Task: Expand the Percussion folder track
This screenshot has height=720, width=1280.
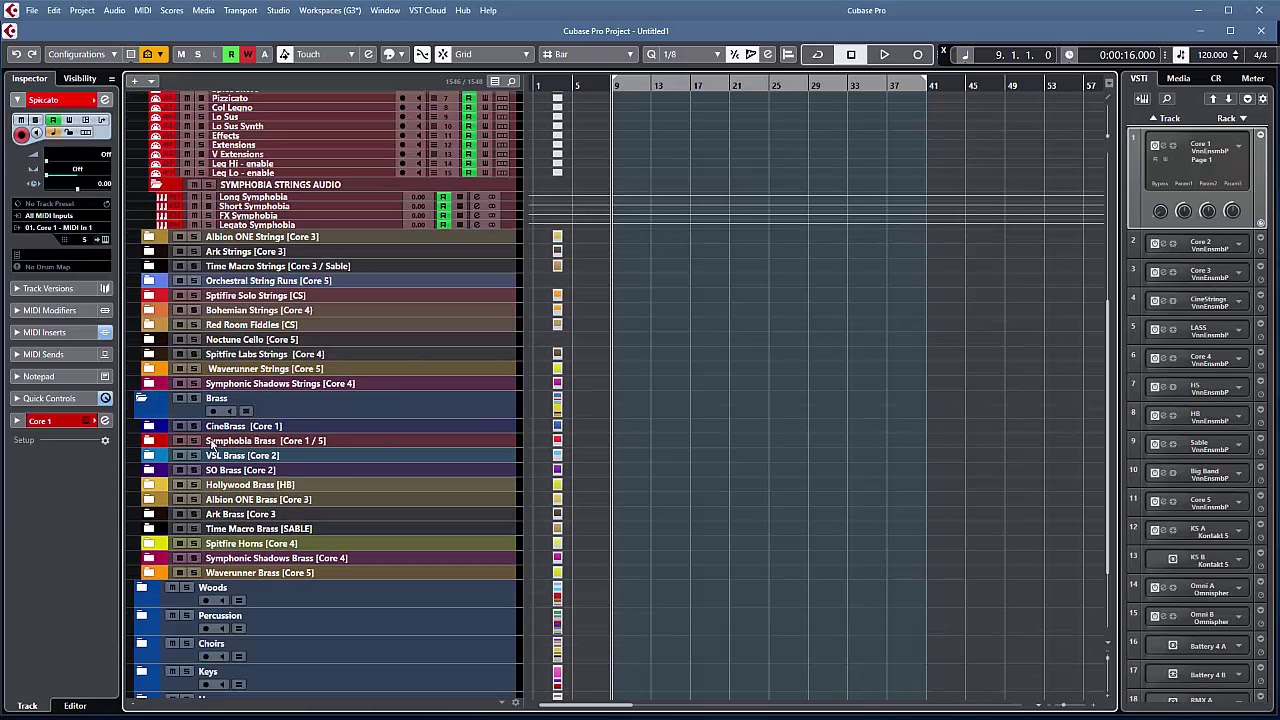Action: click(x=141, y=615)
